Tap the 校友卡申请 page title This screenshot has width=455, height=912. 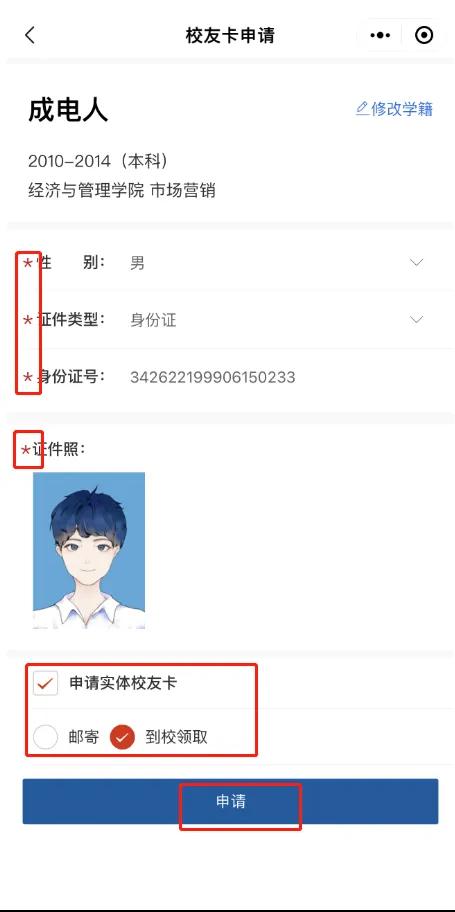tap(230, 35)
